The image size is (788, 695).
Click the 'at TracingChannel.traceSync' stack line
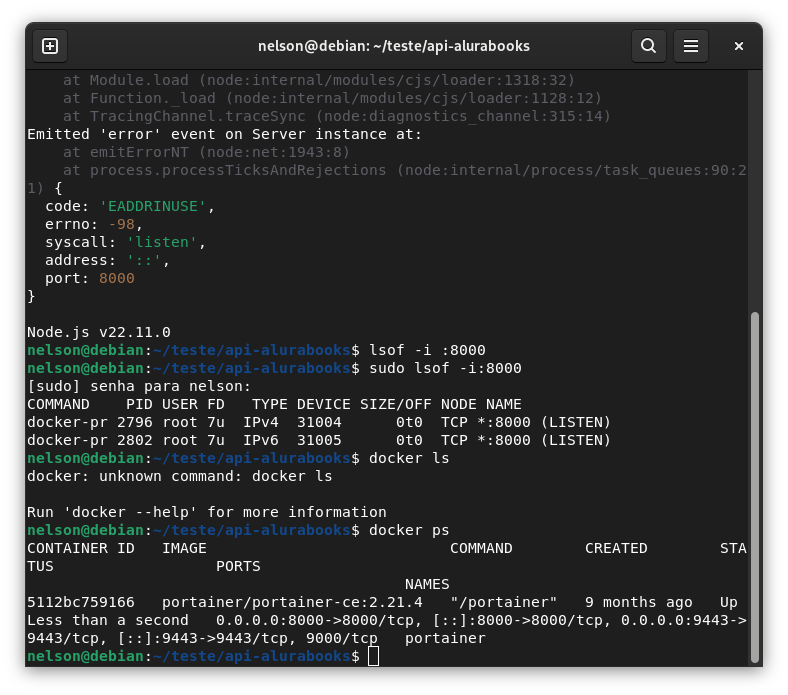click(x=337, y=116)
